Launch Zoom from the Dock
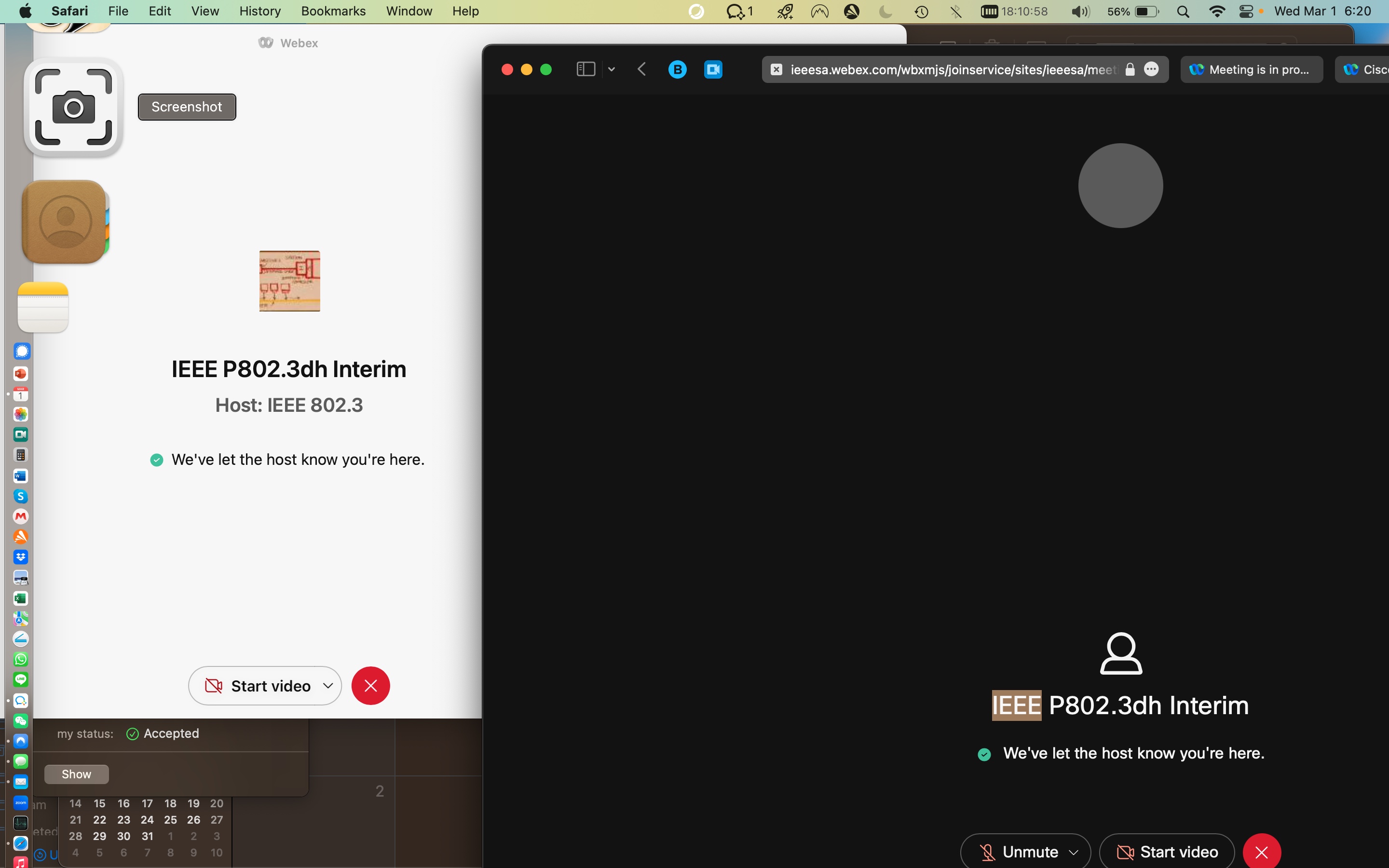 [x=21, y=802]
